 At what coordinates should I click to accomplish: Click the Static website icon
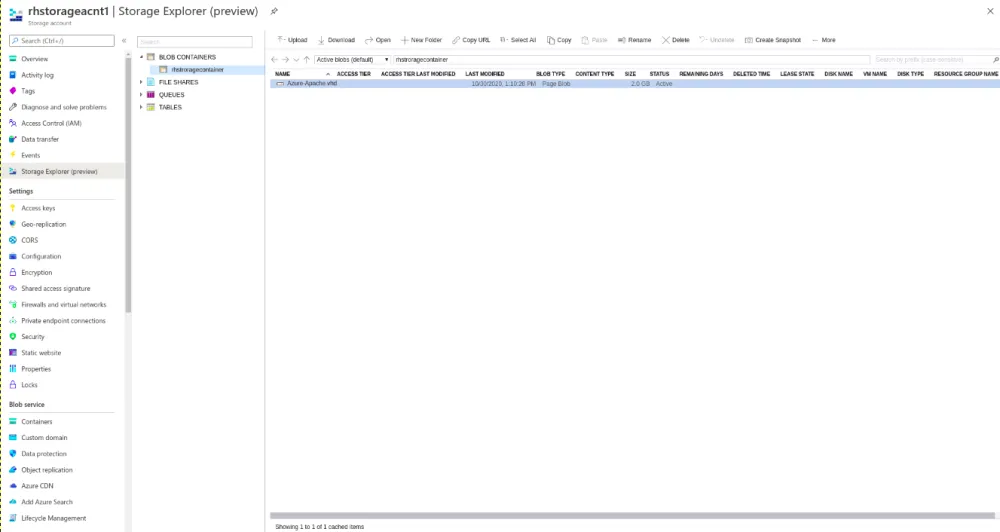[13, 352]
